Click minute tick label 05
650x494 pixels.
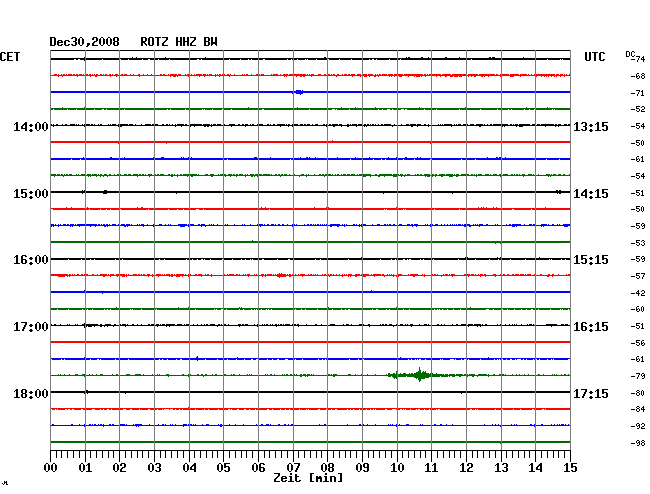(x=223, y=468)
